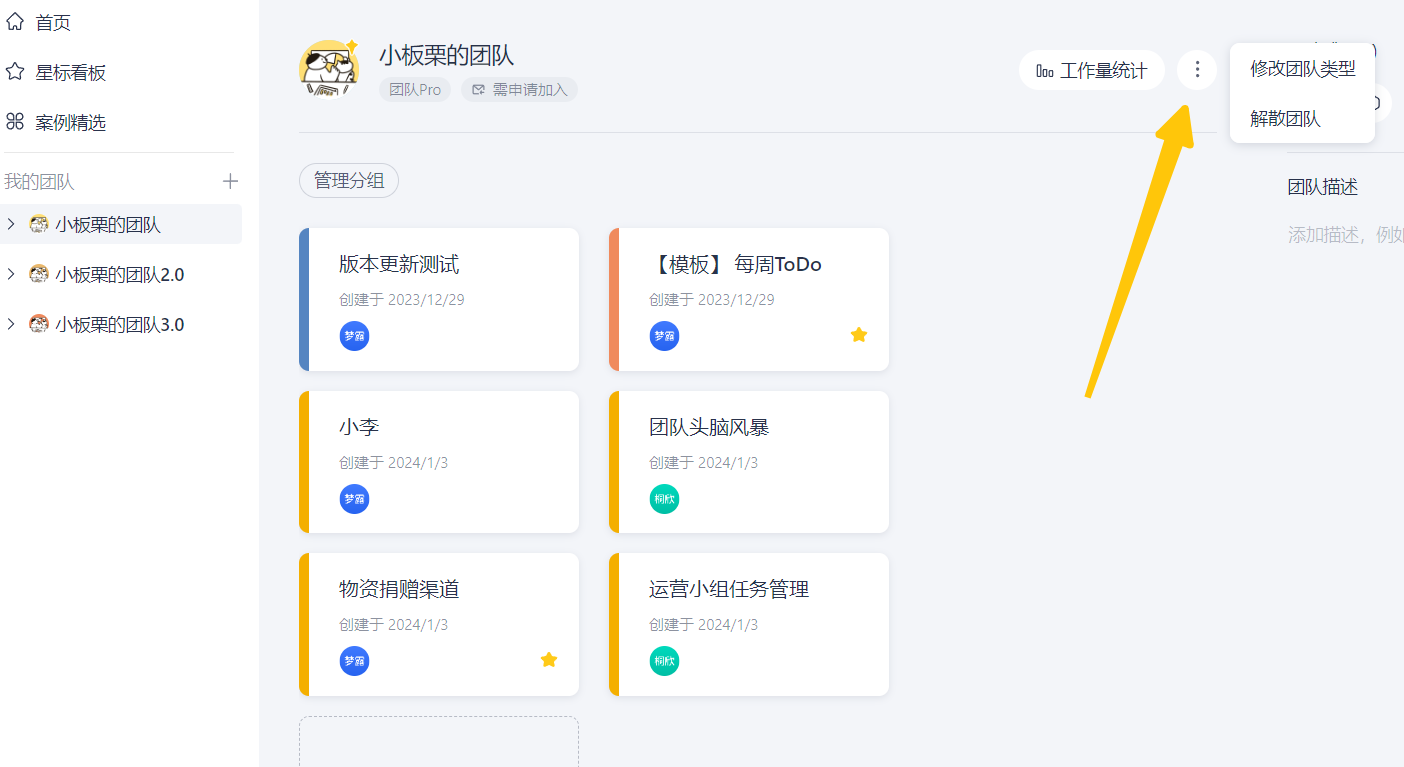Expand the 小板栗的团队2.0 tree item

pyautogui.click(x=11, y=274)
